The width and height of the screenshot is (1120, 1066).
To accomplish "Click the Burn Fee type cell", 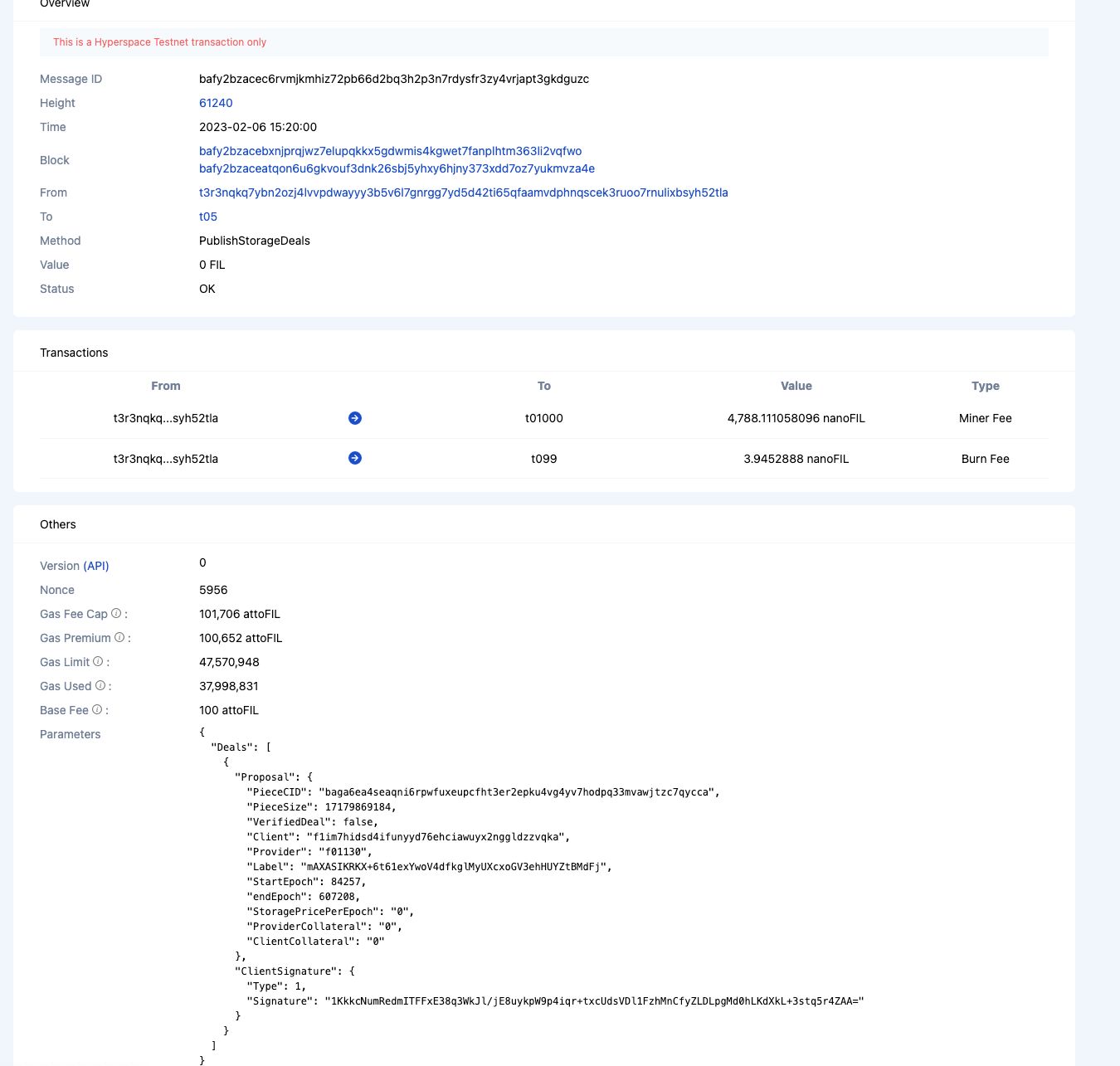I will tap(986, 459).
